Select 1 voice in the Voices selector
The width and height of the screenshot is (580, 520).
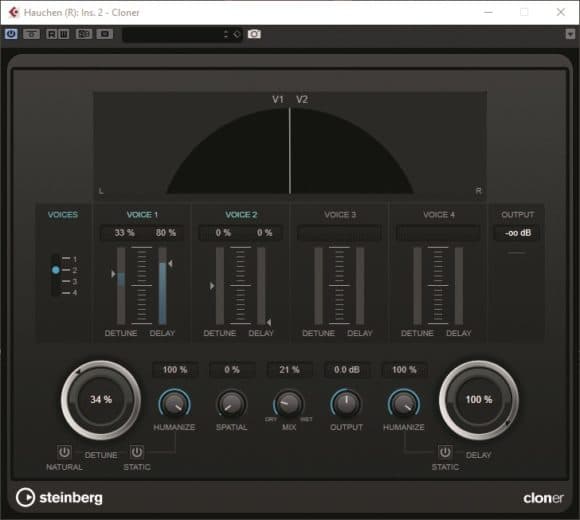coord(69,259)
